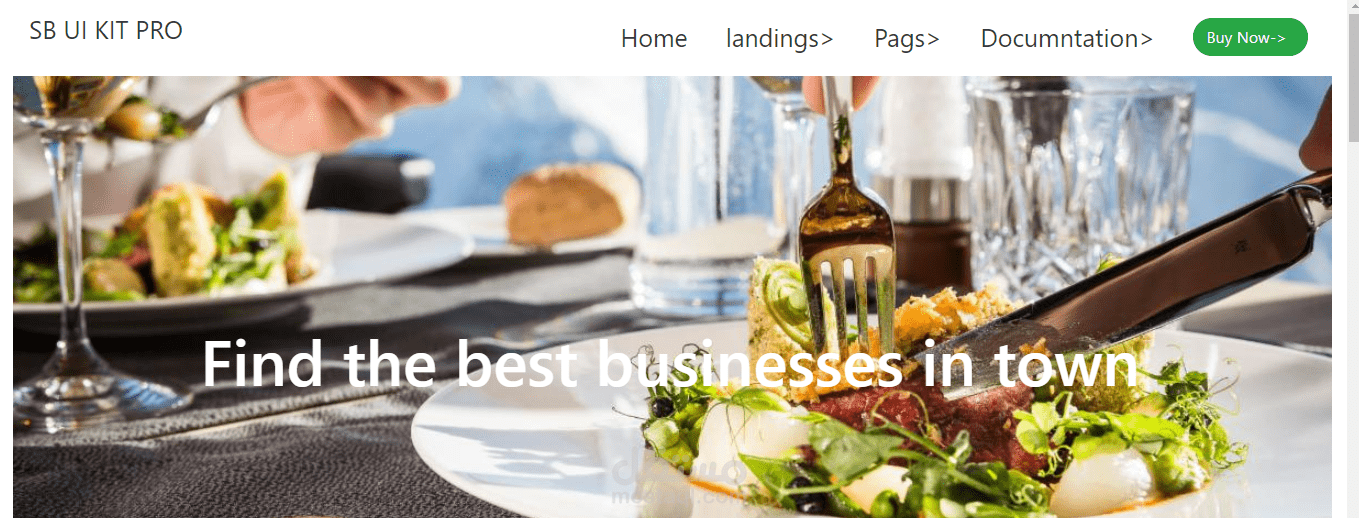Click the word 'town' in the headline
The width and height of the screenshot is (1359, 518).
pyautogui.click(x=1066, y=366)
